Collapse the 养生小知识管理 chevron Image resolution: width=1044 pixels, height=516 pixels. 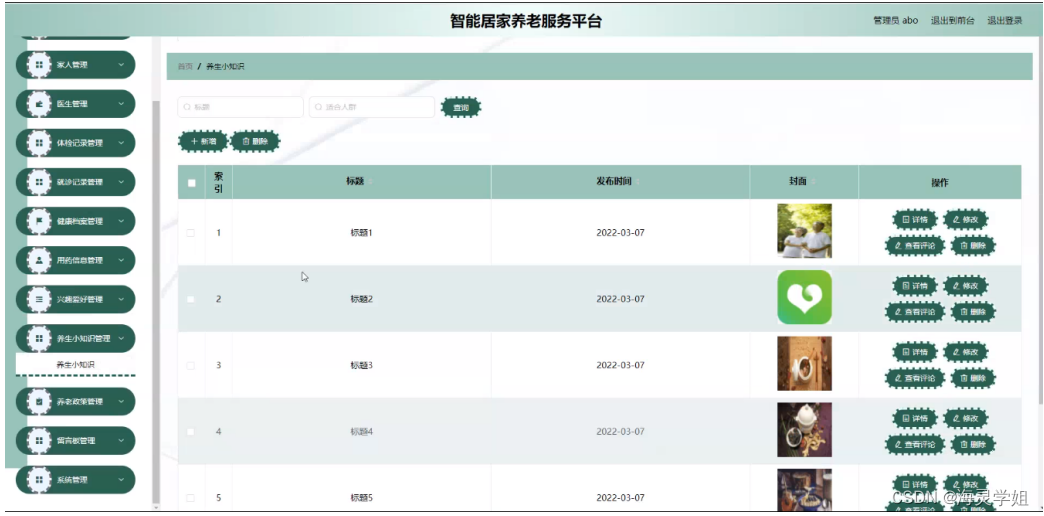tap(121, 338)
